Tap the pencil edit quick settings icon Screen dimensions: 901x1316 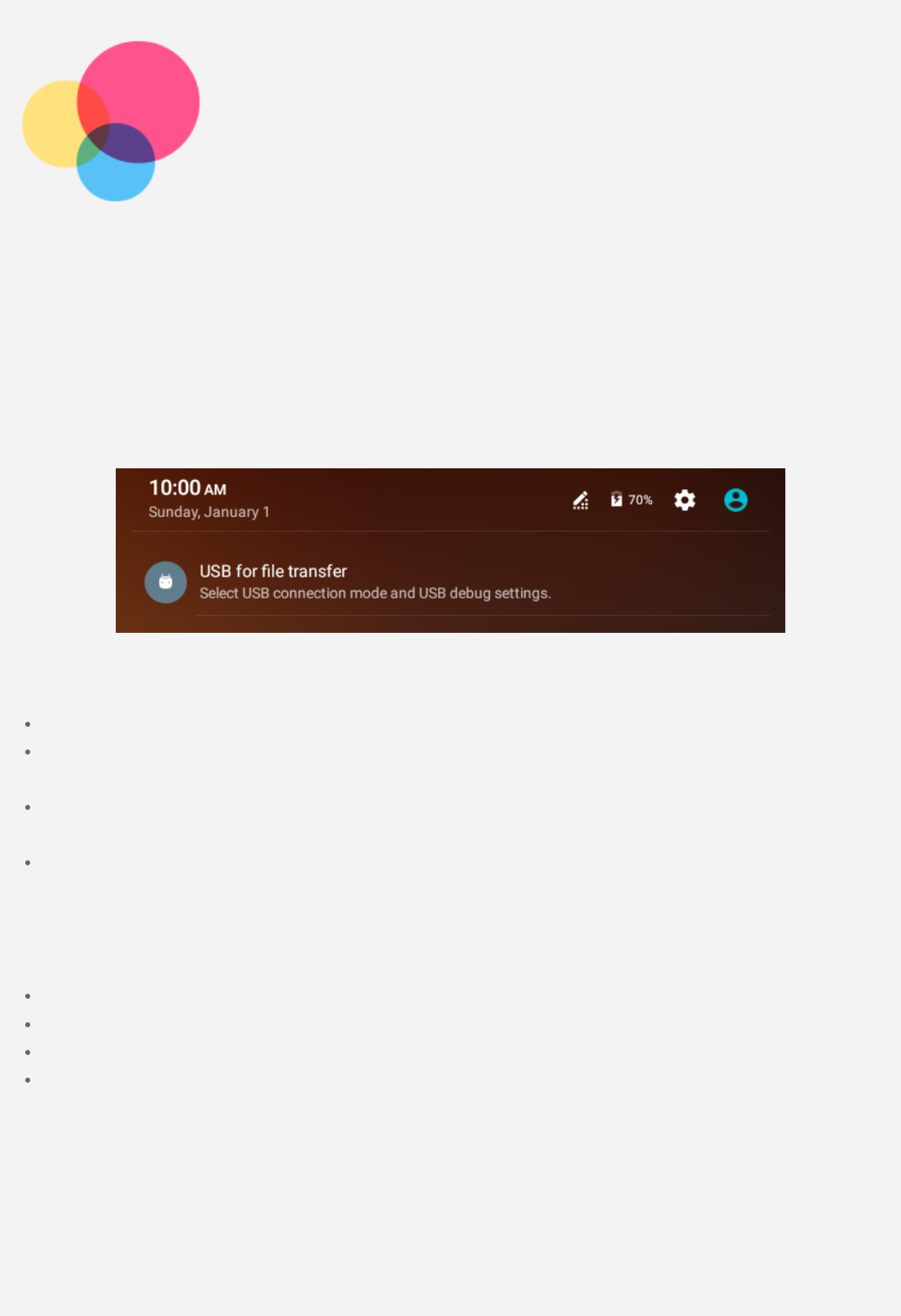click(581, 500)
